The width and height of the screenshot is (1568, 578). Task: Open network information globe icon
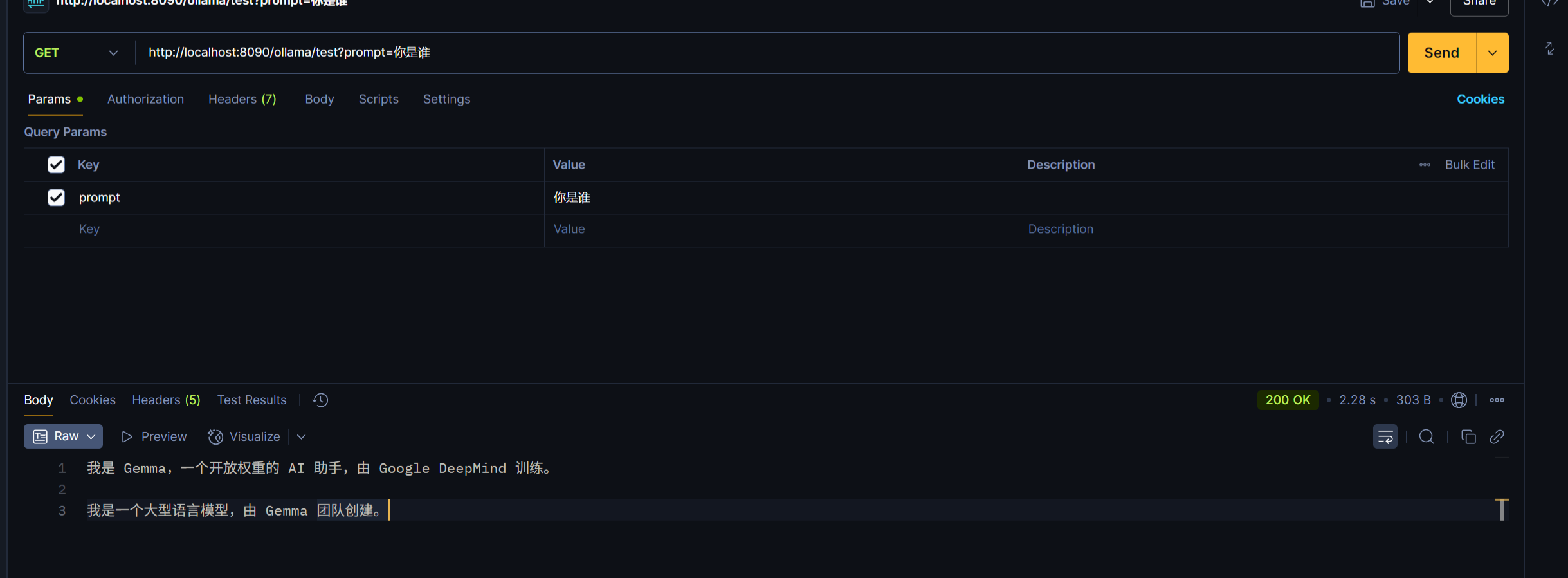point(1459,400)
